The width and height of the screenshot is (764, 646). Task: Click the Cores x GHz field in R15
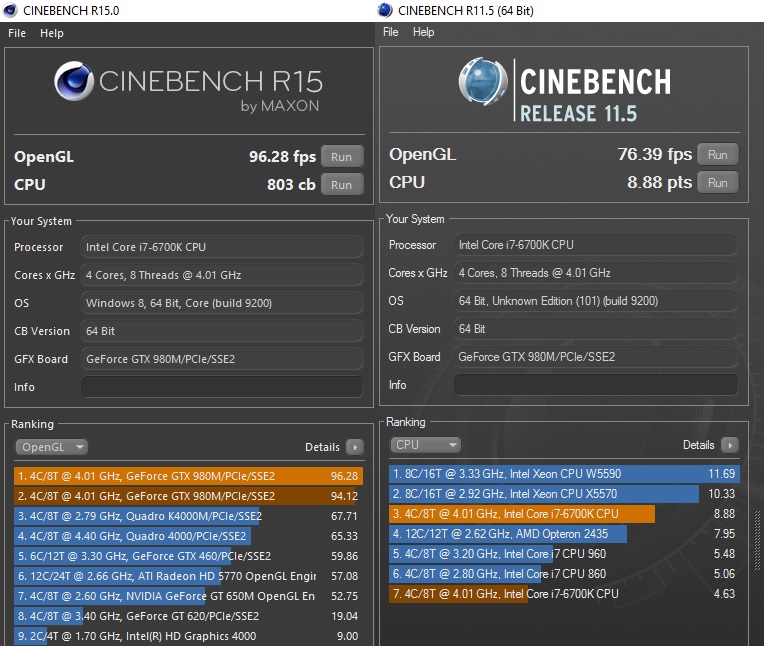222,275
